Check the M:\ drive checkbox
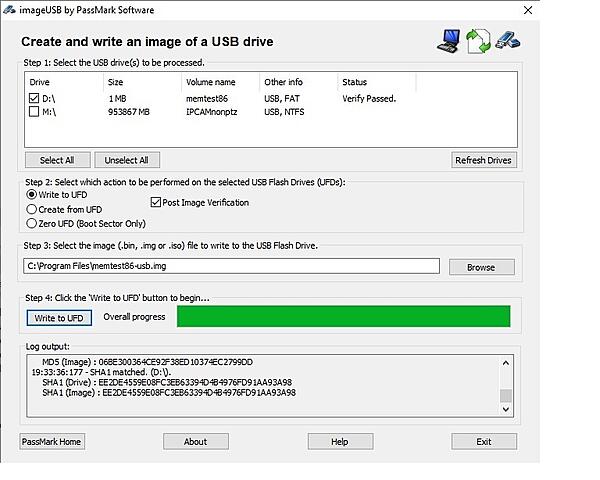 34,112
